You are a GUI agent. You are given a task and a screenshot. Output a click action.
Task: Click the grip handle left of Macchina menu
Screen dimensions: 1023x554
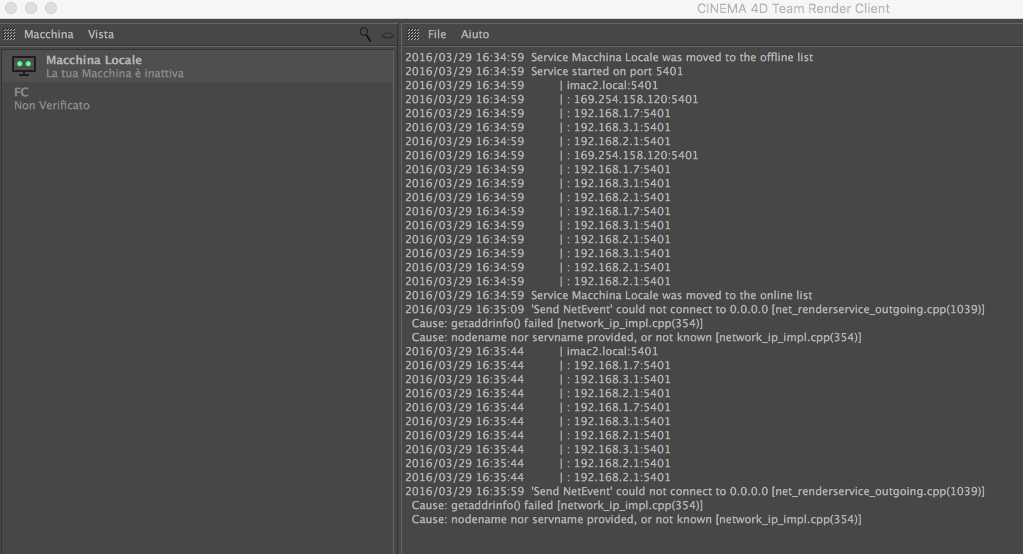click(9, 35)
